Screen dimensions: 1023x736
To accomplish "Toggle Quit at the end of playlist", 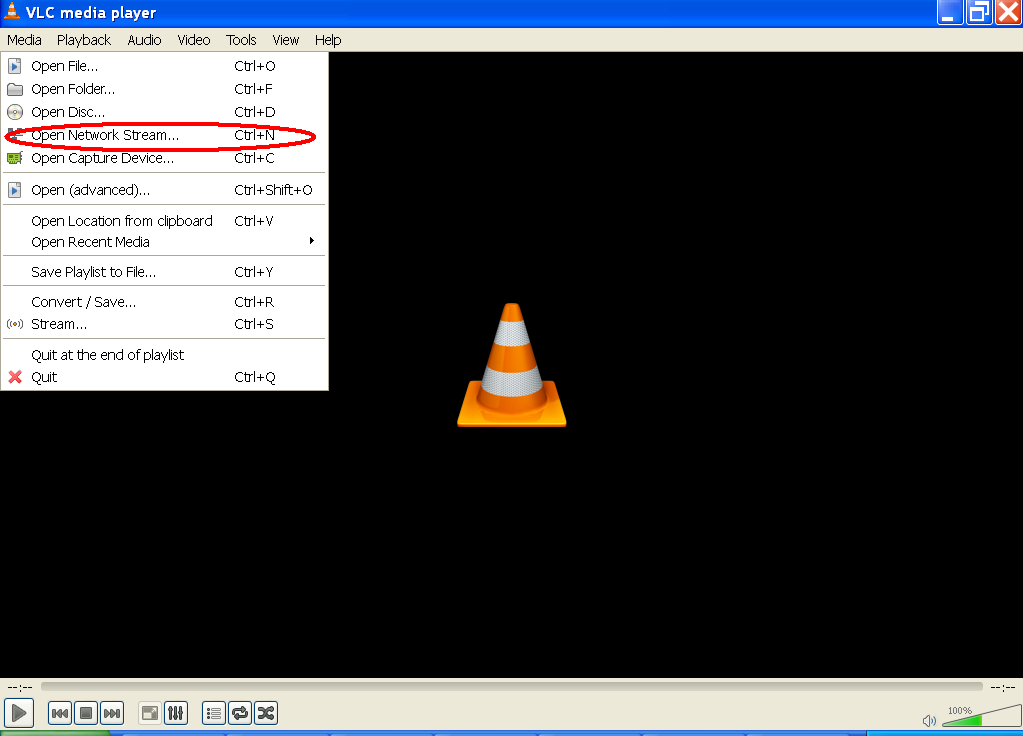I will [x=164, y=355].
